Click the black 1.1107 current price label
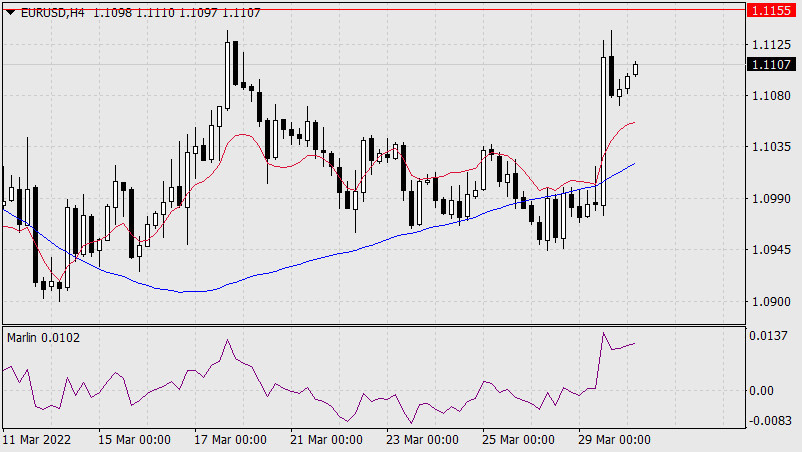802x452 pixels. [x=771, y=64]
